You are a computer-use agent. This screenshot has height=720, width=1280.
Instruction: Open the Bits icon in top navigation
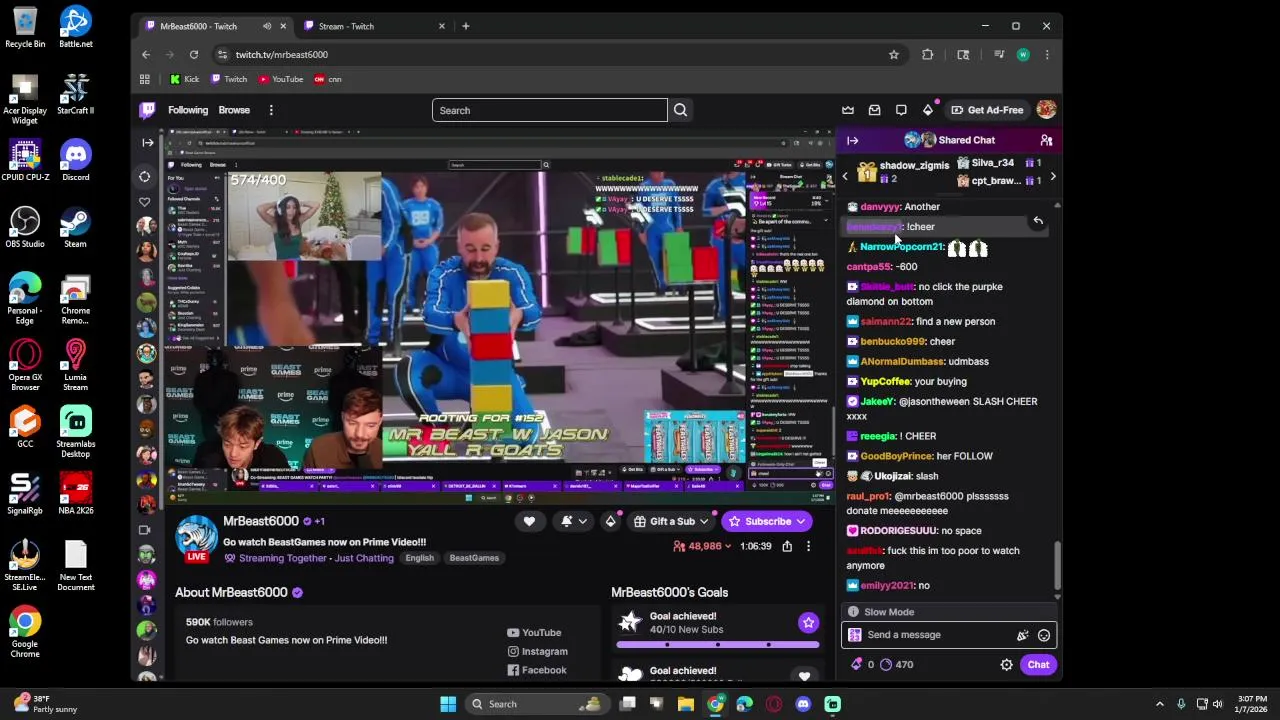pyautogui.click(x=928, y=110)
